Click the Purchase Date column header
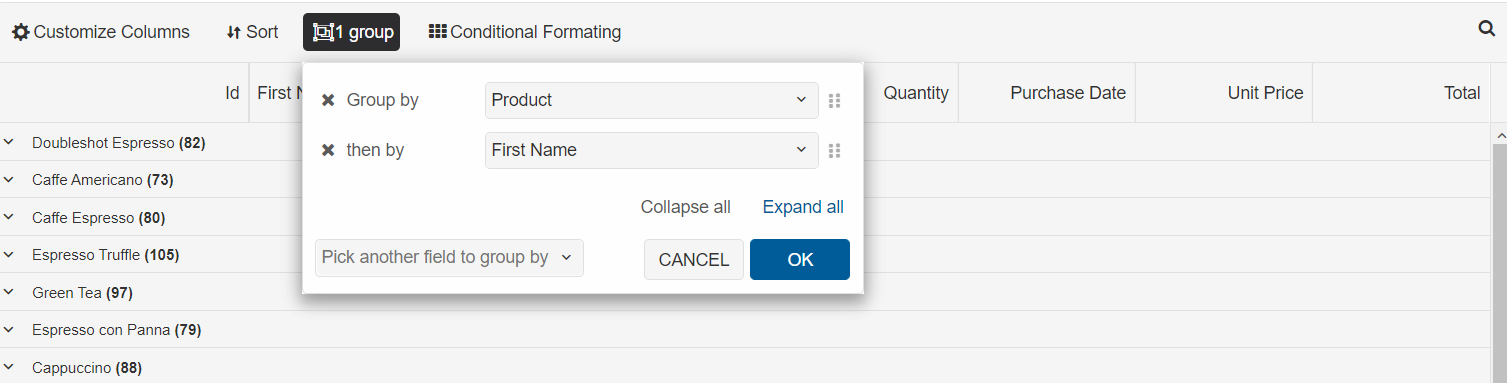Image resolution: width=1507 pixels, height=383 pixels. 1068,93
